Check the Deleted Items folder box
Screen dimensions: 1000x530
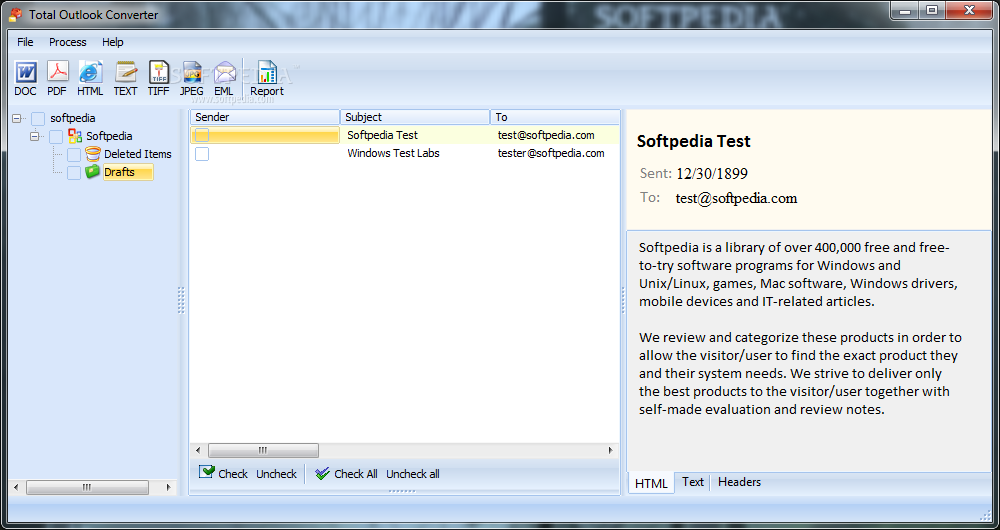click(74, 154)
